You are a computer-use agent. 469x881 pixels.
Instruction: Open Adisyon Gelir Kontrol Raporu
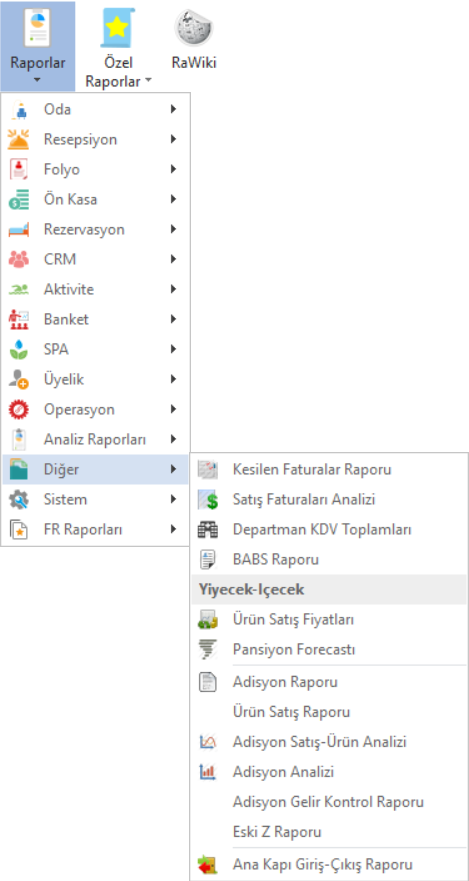tap(329, 802)
